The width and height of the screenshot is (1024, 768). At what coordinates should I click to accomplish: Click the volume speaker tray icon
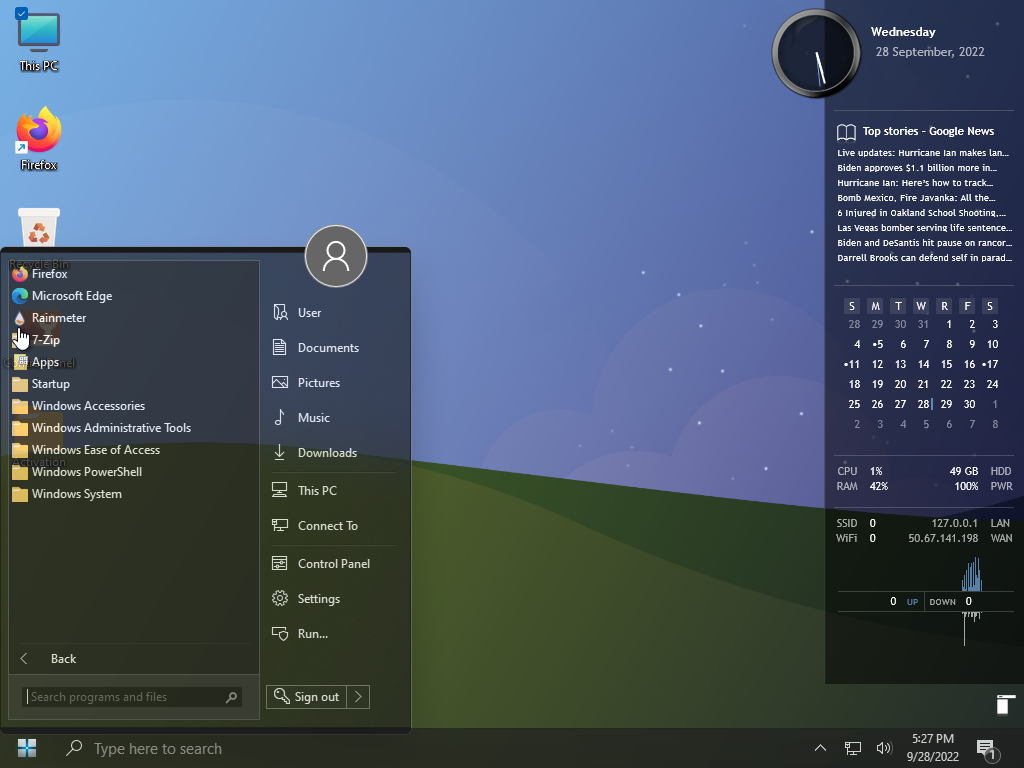(883, 748)
